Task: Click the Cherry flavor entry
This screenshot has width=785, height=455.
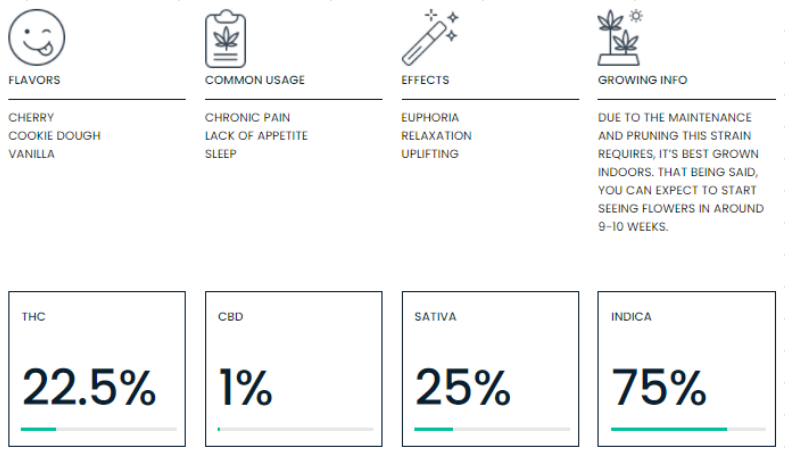Action: (x=31, y=118)
